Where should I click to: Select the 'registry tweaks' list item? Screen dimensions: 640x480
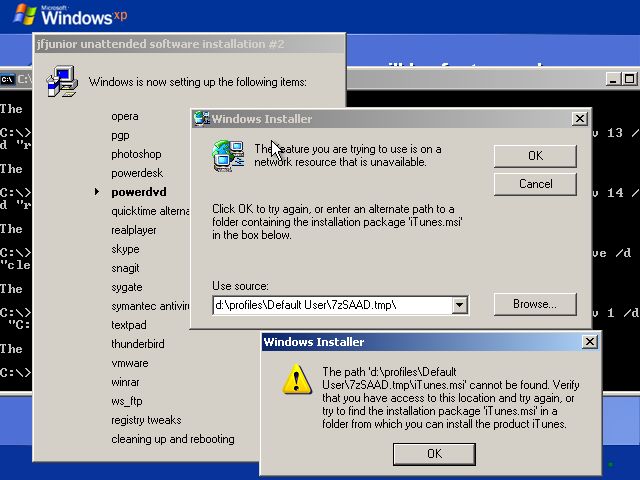coord(146,420)
